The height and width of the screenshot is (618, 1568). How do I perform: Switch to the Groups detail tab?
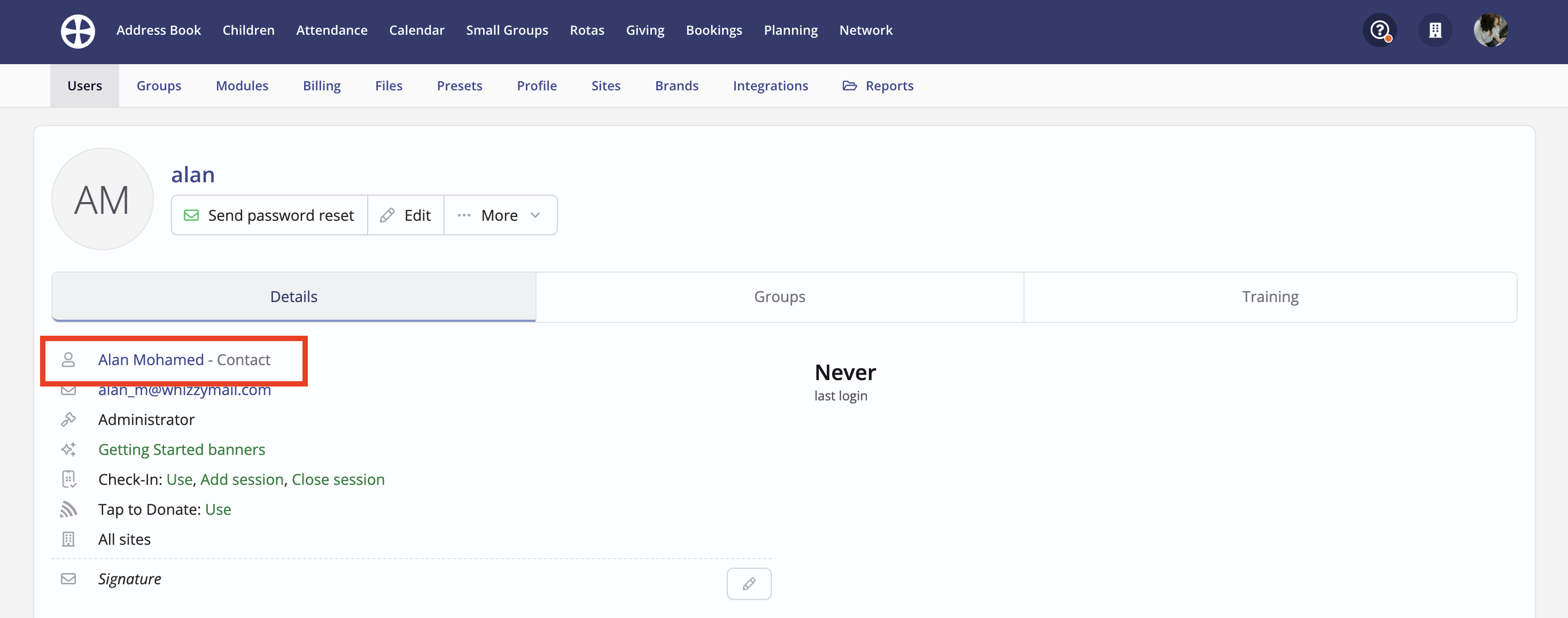click(779, 297)
